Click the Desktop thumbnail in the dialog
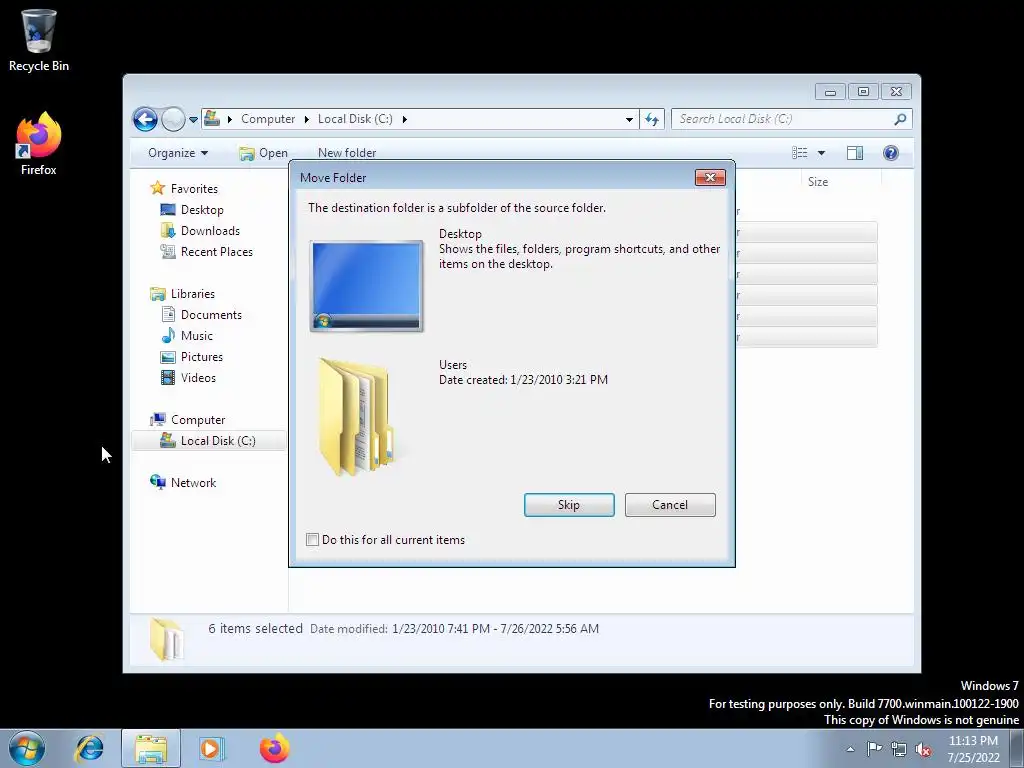Viewport: 1024px width, 768px height. pyautogui.click(x=366, y=286)
